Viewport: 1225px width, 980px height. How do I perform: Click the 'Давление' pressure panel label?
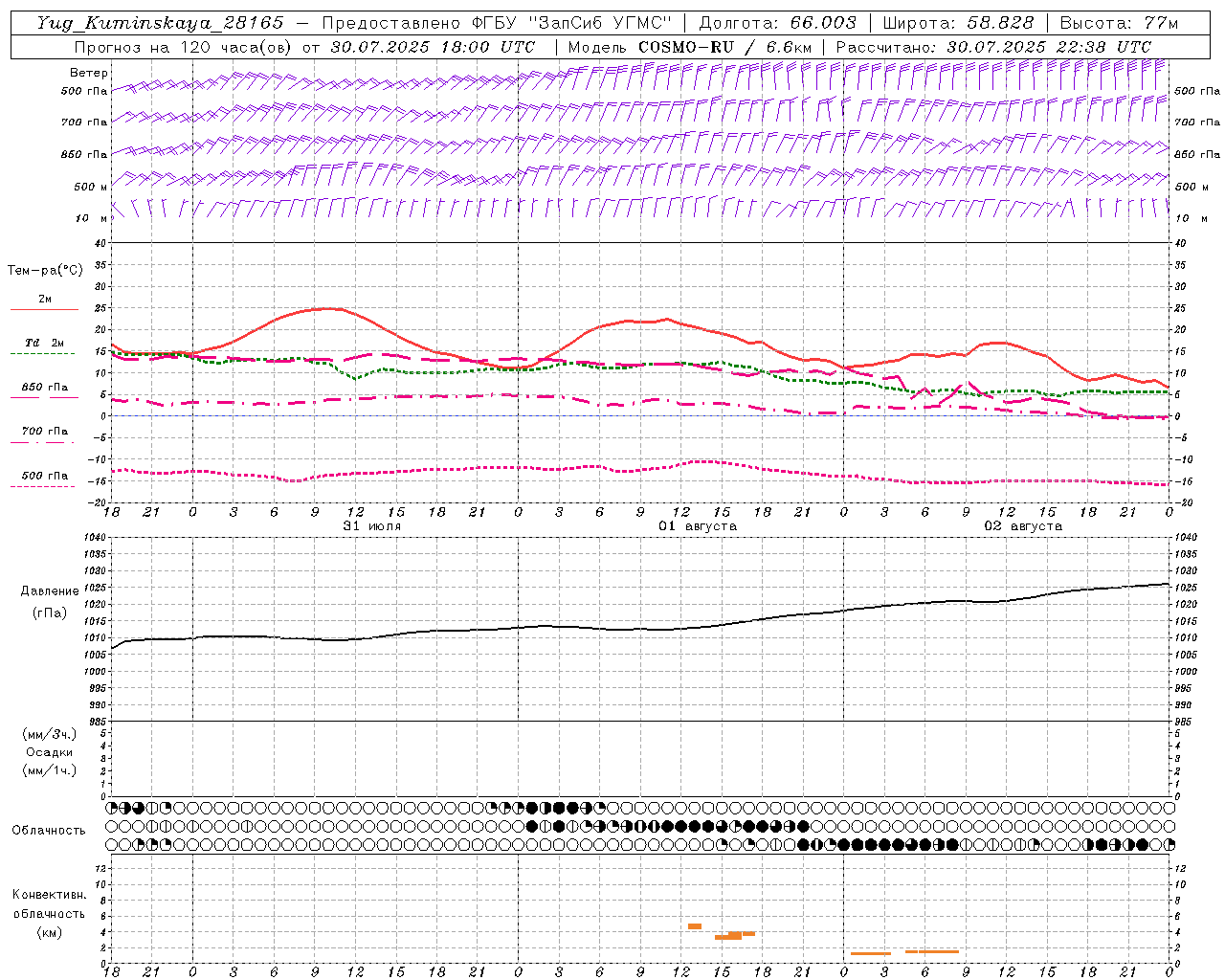50,591
